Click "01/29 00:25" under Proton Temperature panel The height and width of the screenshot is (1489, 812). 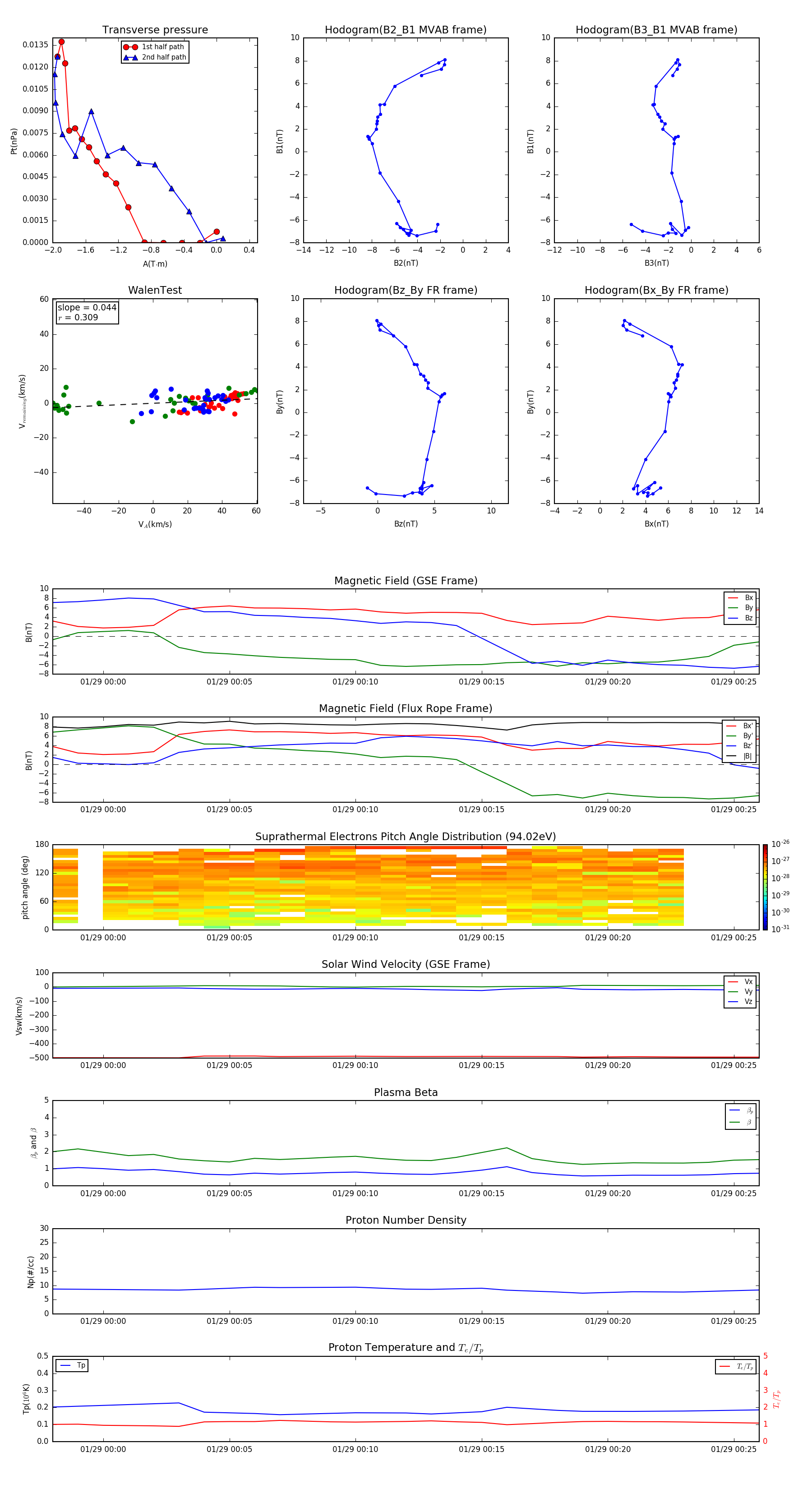[x=734, y=1449]
